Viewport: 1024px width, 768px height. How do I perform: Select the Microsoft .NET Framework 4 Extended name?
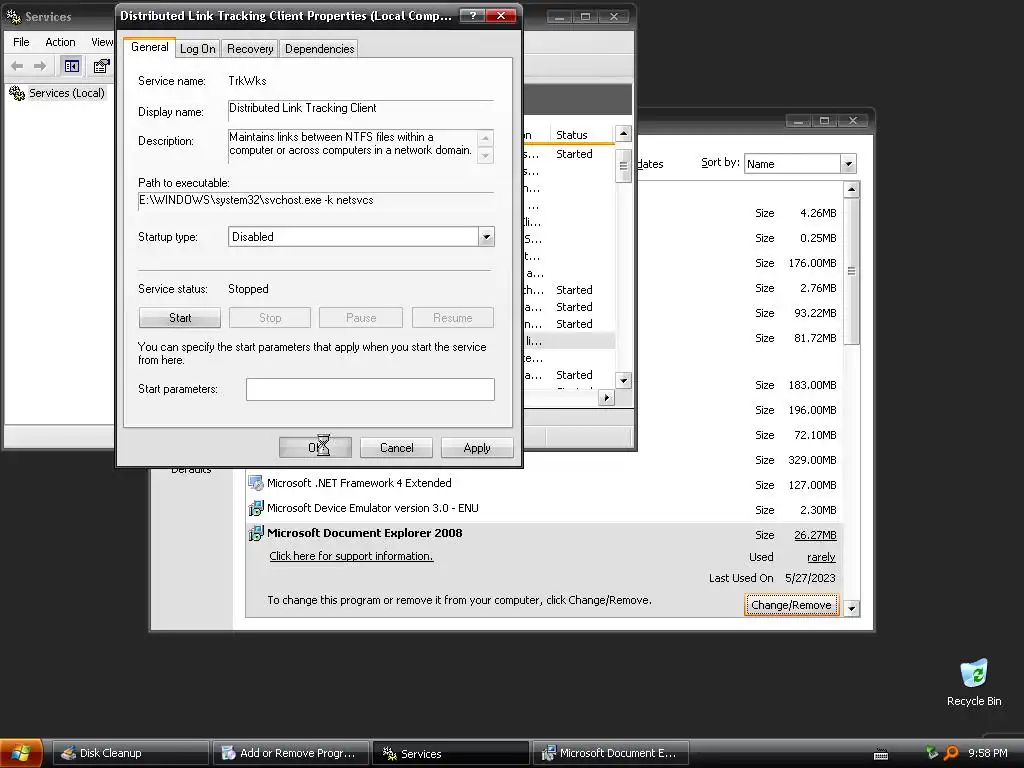click(x=359, y=483)
